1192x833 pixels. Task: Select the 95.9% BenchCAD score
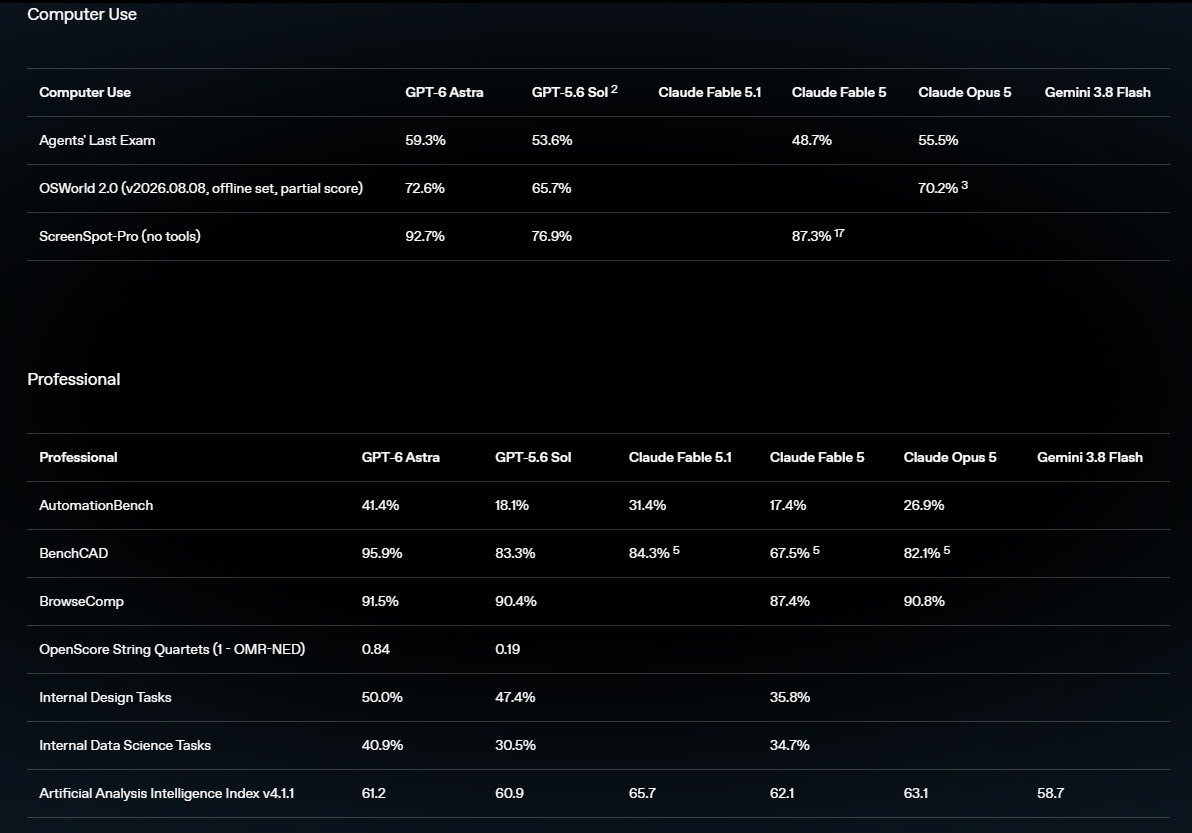click(382, 553)
